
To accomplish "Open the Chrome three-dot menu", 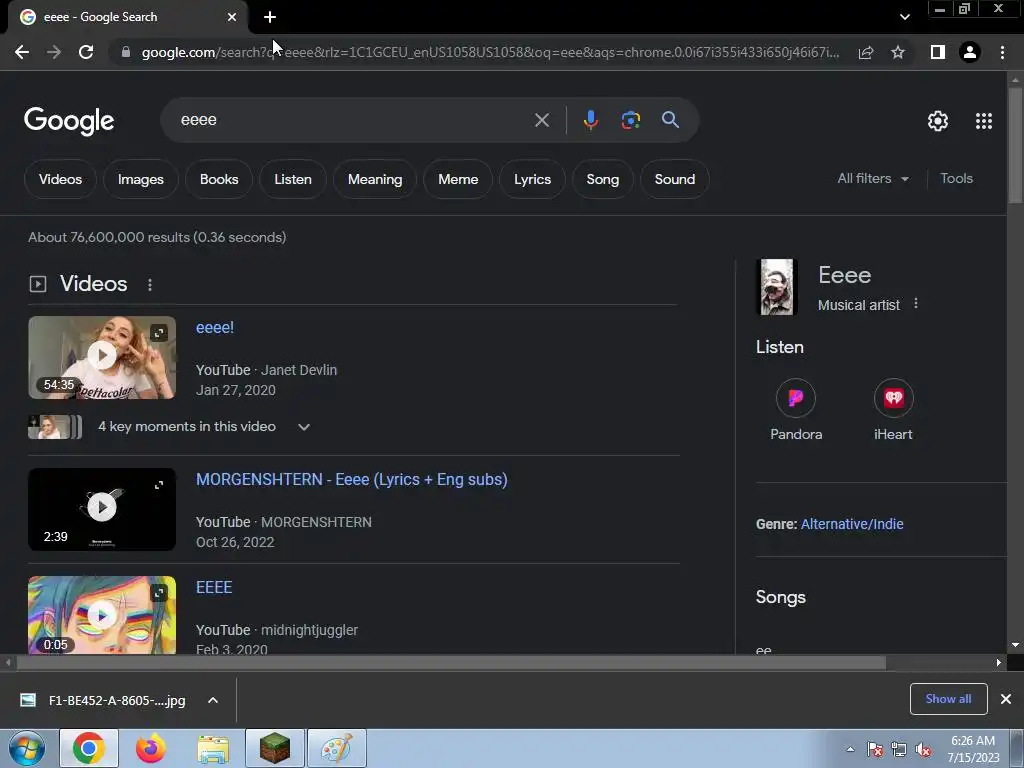I will 1002,52.
